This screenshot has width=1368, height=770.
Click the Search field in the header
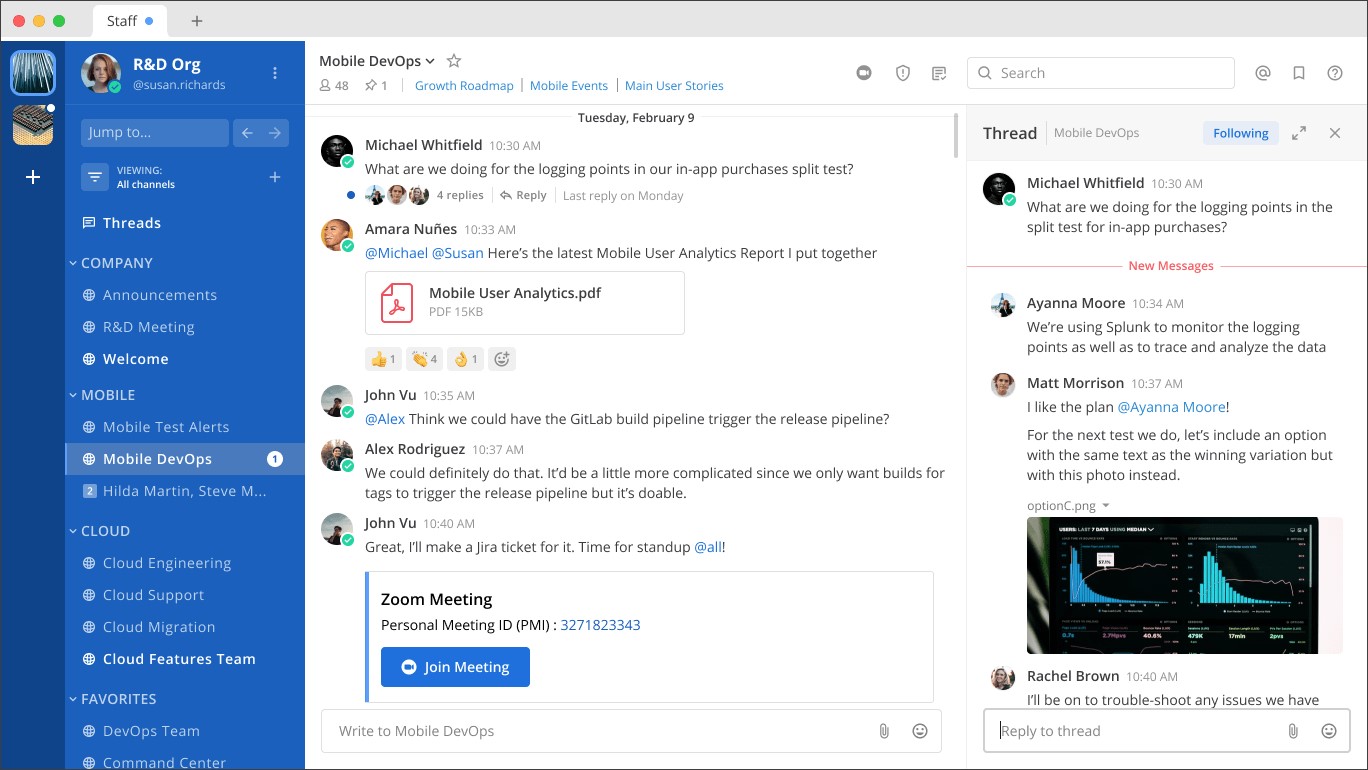pos(1100,73)
